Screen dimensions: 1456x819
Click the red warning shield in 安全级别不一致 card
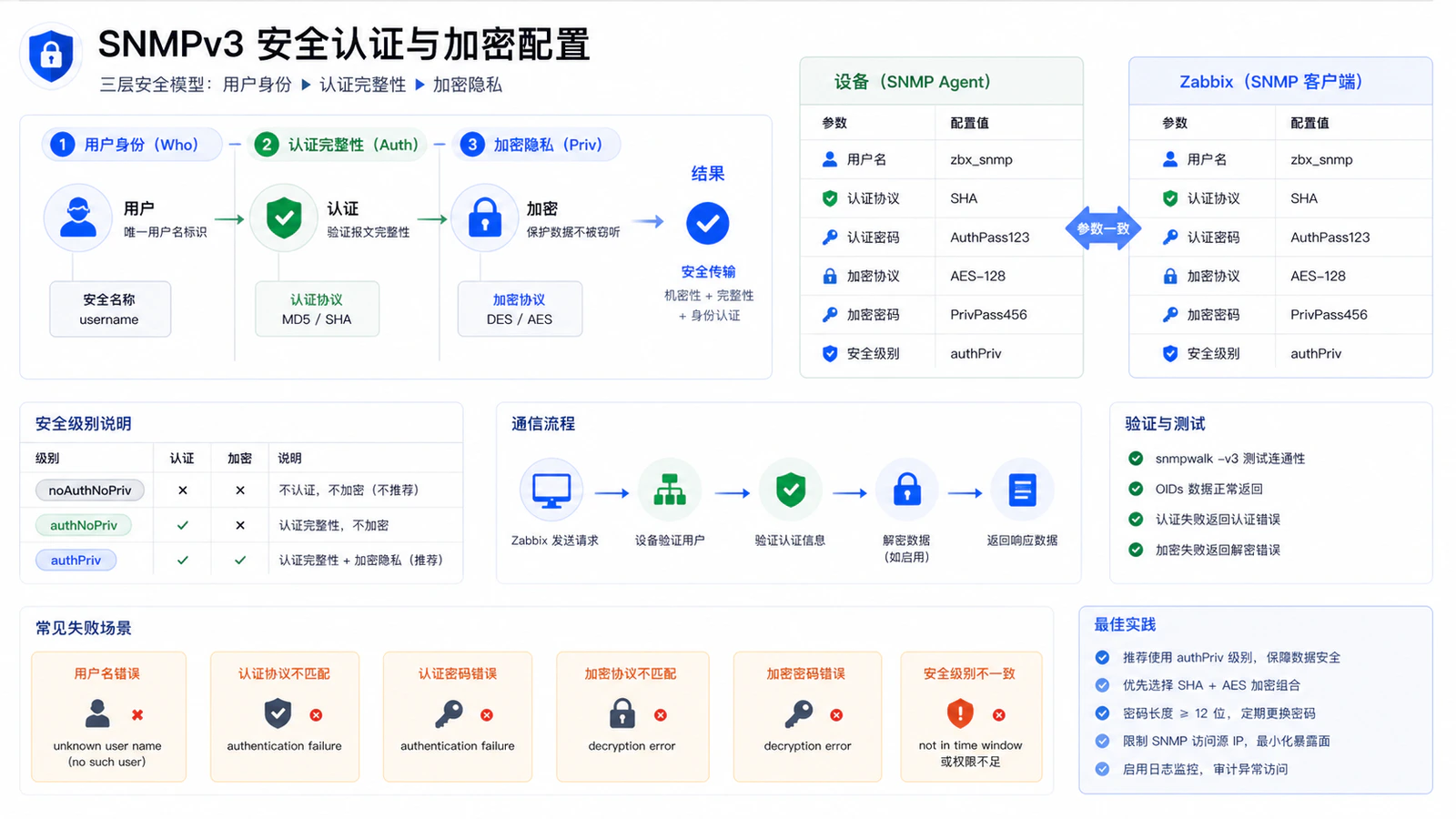(x=960, y=713)
